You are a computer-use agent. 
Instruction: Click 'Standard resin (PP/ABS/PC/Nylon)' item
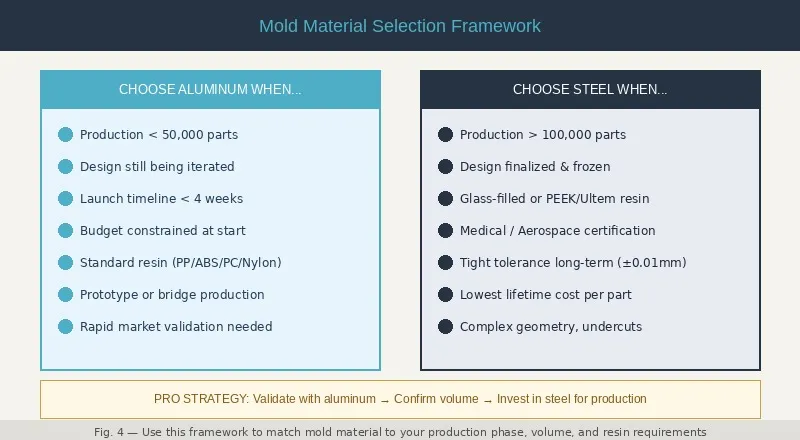pyautogui.click(x=181, y=262)
